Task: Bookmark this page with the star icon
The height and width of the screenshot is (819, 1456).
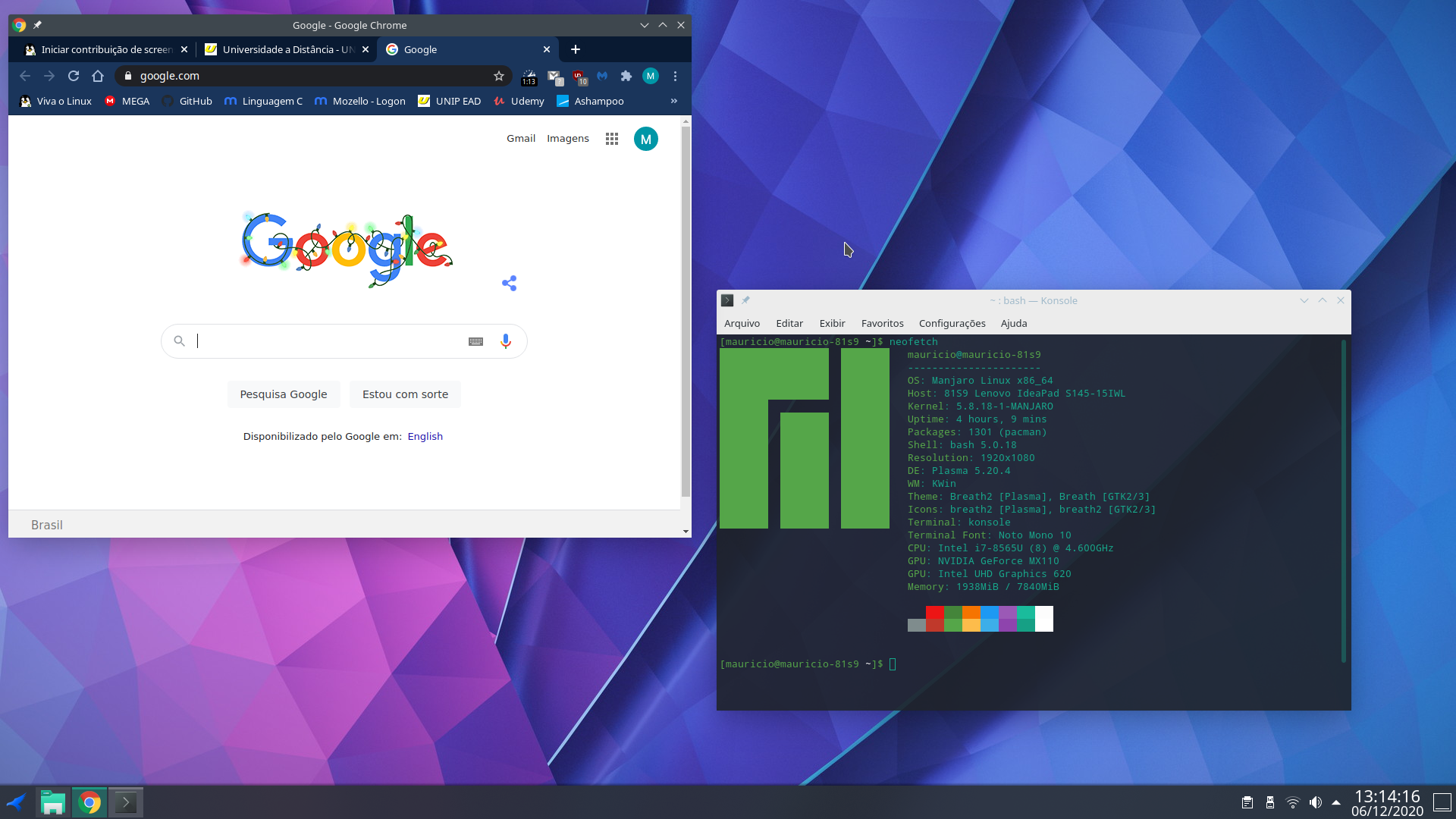Action: coord(499,76)
